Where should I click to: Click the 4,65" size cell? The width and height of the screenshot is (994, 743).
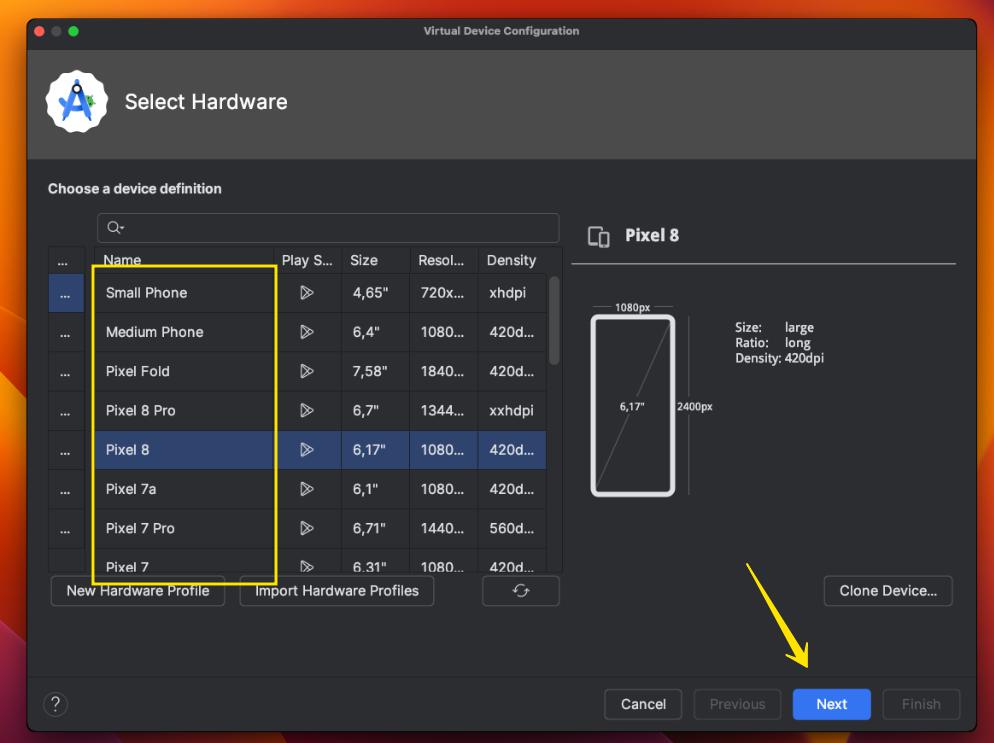point(376,293)
